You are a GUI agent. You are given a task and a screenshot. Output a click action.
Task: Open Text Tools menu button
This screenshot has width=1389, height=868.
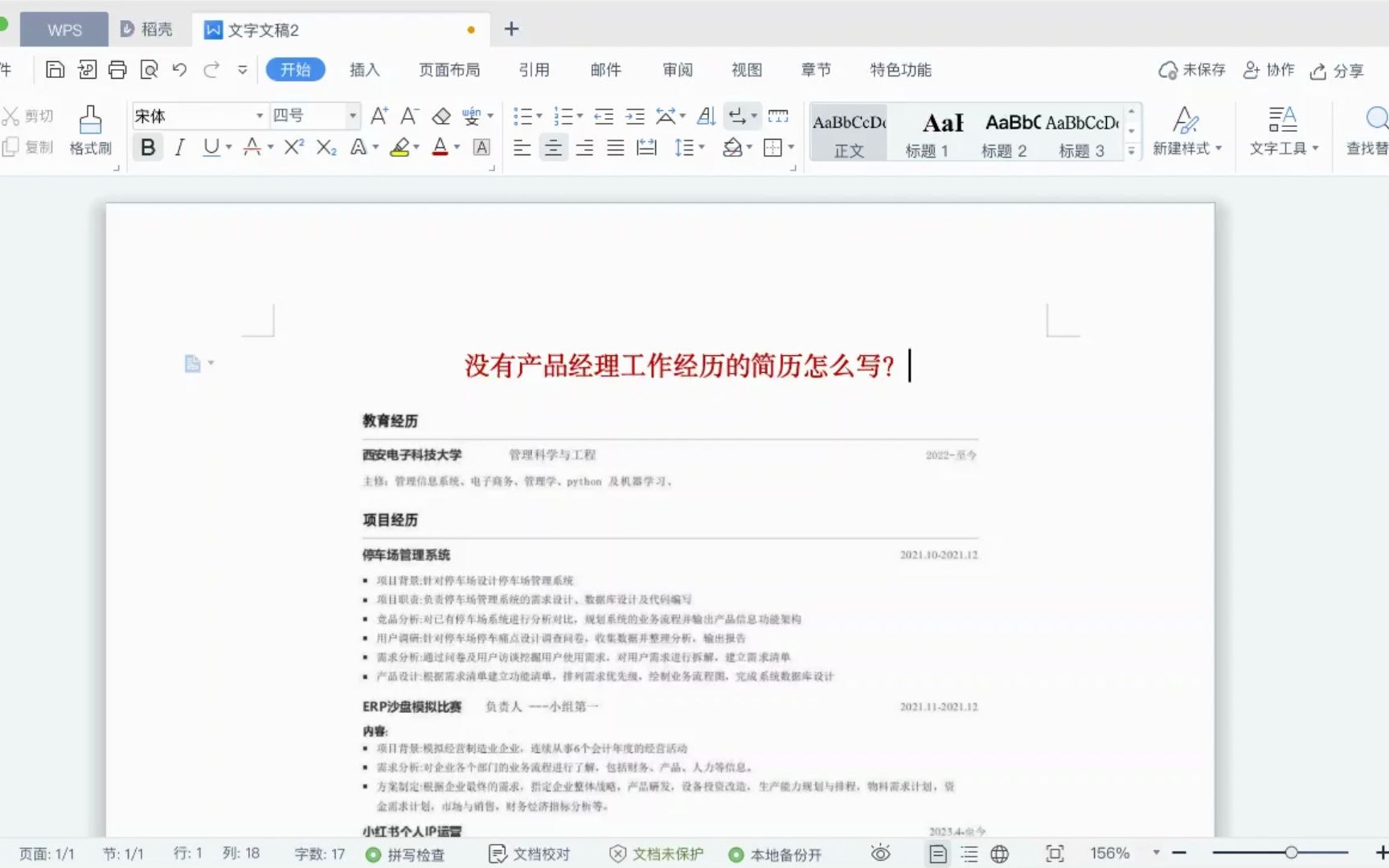(x=1284, y=131)
